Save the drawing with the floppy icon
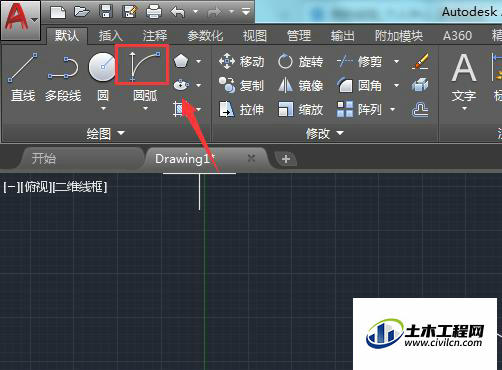This screenshot has height=370, width=502. pos(106,12)
